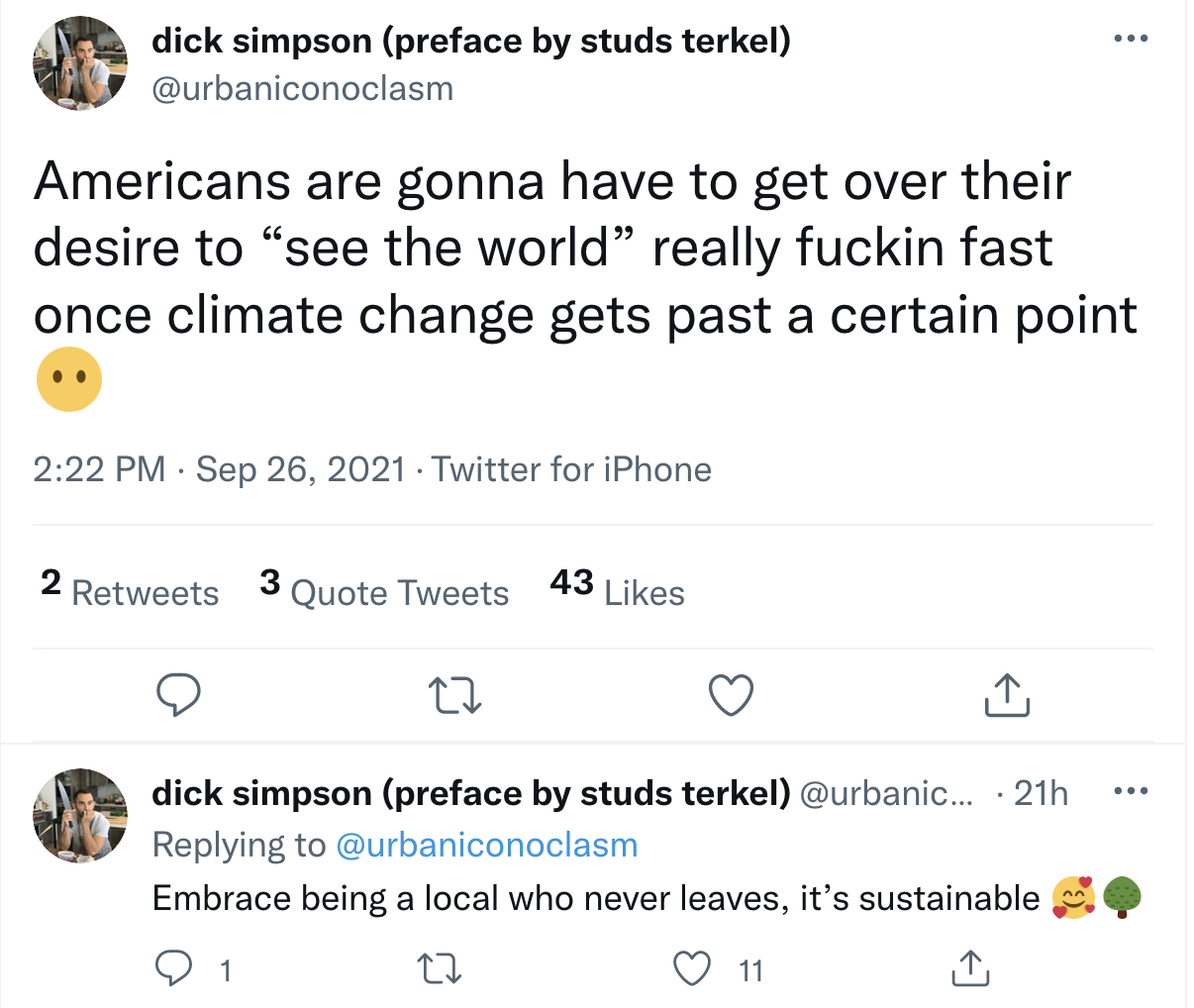Click dick simpson display name on main tweet
Image resolution: width=1194 pixels, height=1008 pixels.
pyautogui.click(x=470, y=41)
